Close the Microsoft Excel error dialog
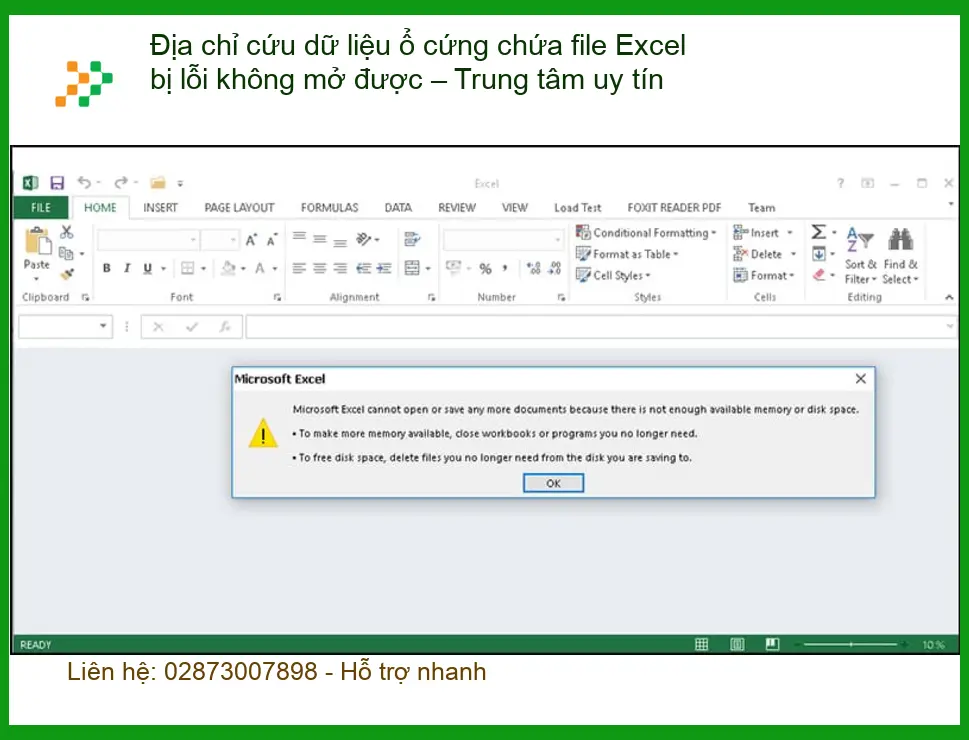This screenshot has width=969, height=740. coord(860,378)
